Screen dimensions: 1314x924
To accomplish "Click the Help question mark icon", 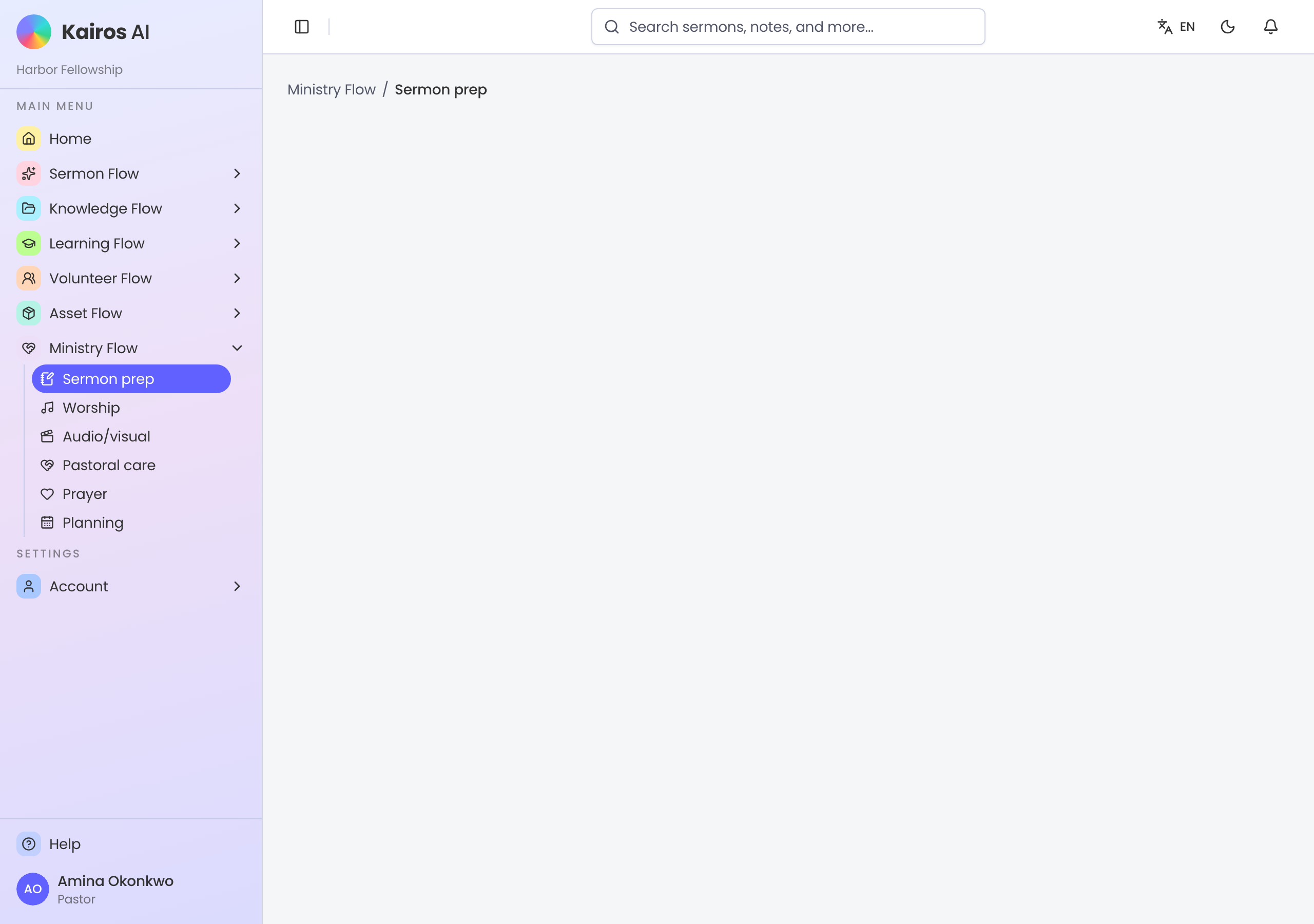I will [x=29, y=844].
